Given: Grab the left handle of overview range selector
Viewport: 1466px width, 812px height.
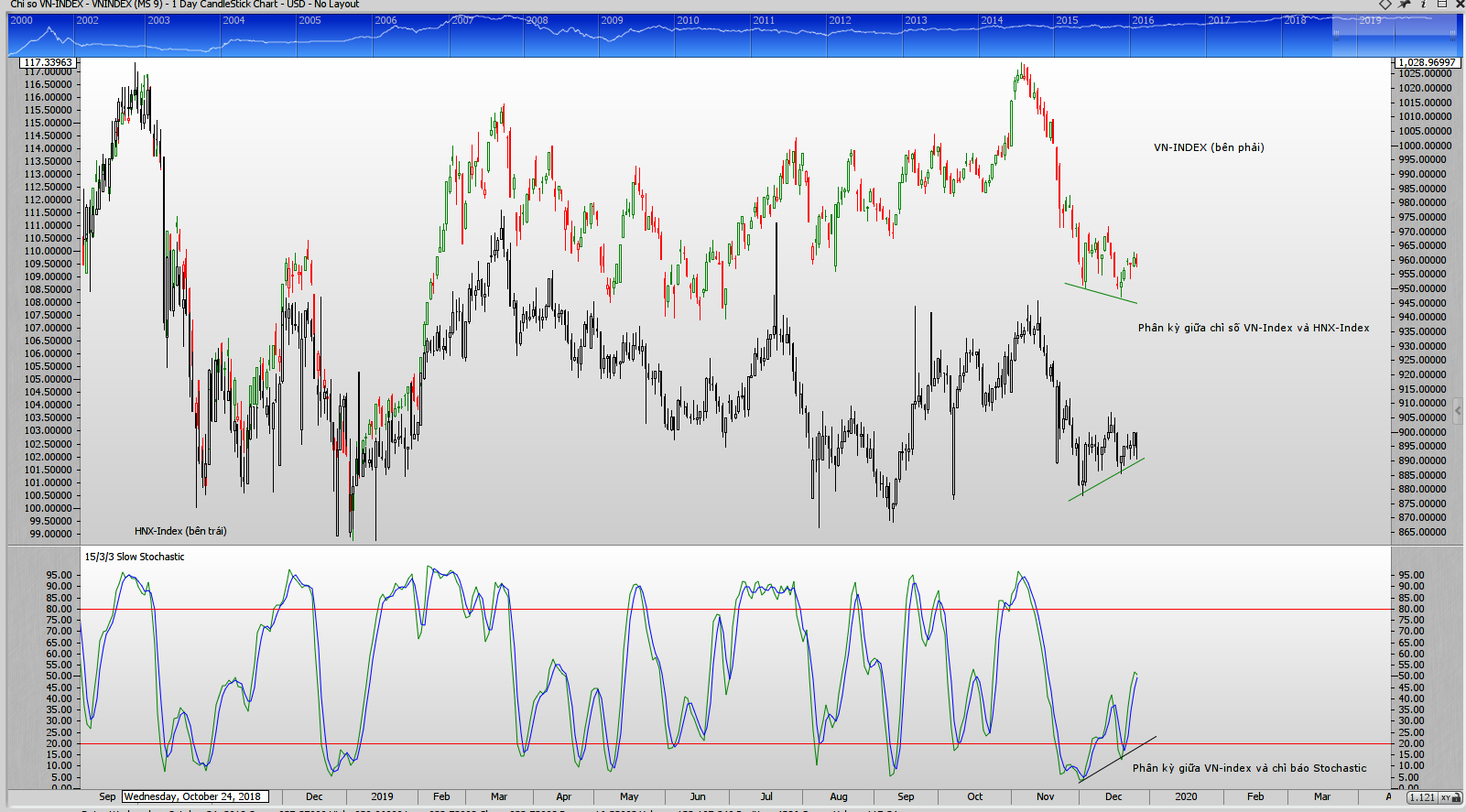Looking at the screenshot, I should [1336, 35].
